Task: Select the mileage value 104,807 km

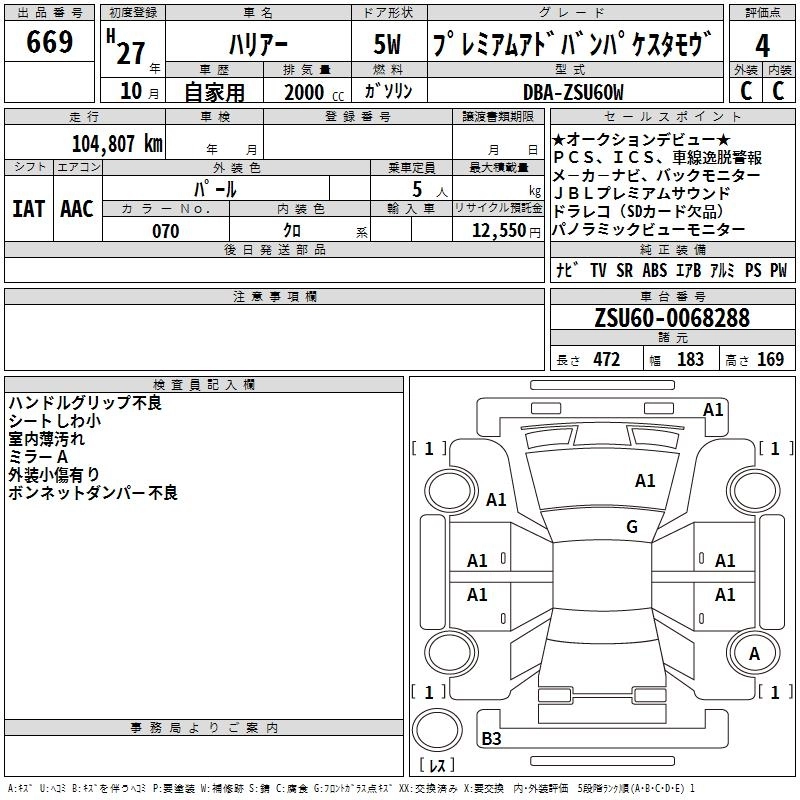Action: [117, 143]
